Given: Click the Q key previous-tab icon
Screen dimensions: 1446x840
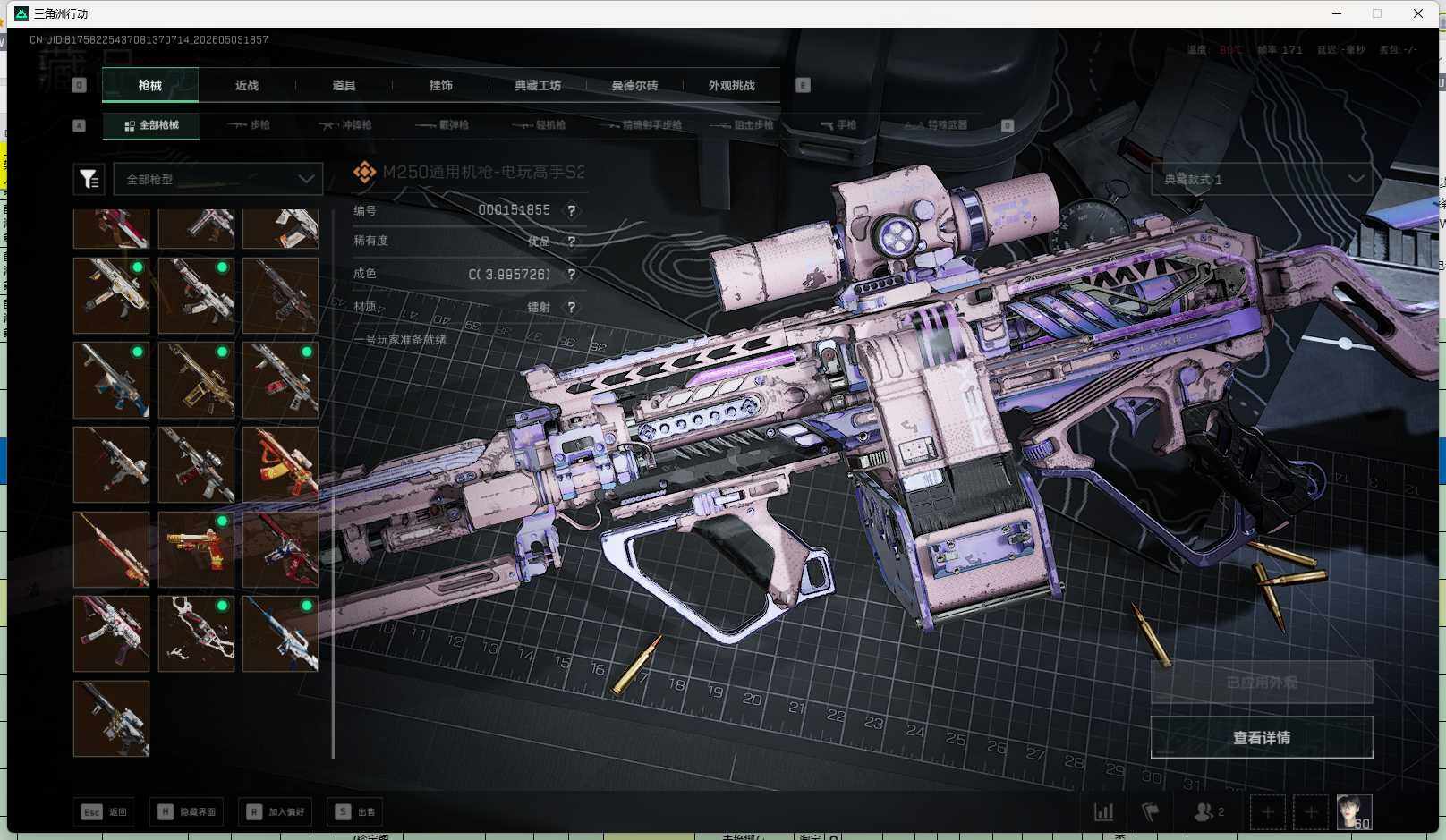Looking at the screenshot, I should point(80,85).
